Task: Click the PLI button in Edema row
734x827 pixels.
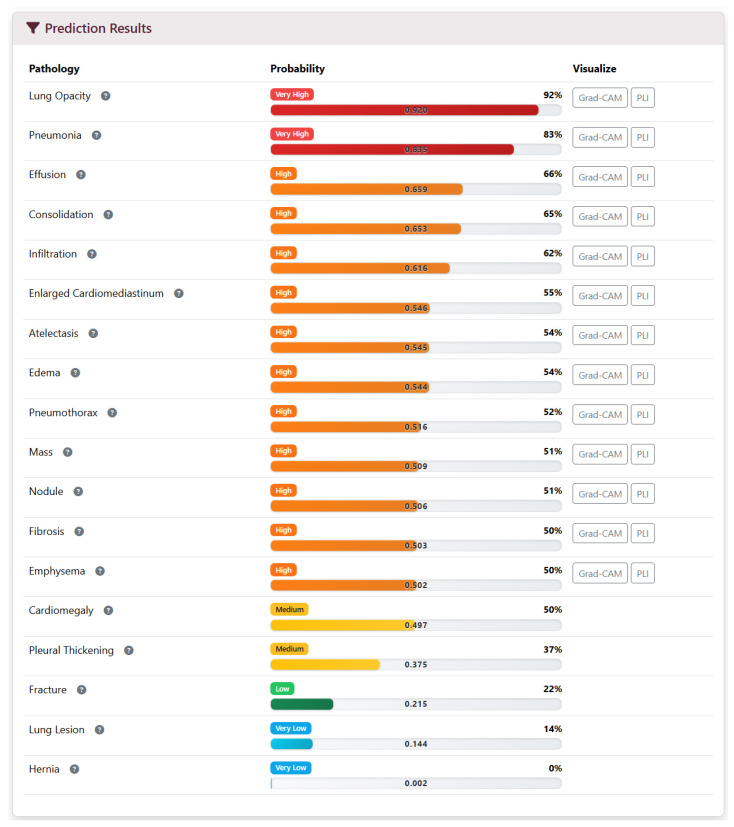Action: pos(643,376)
